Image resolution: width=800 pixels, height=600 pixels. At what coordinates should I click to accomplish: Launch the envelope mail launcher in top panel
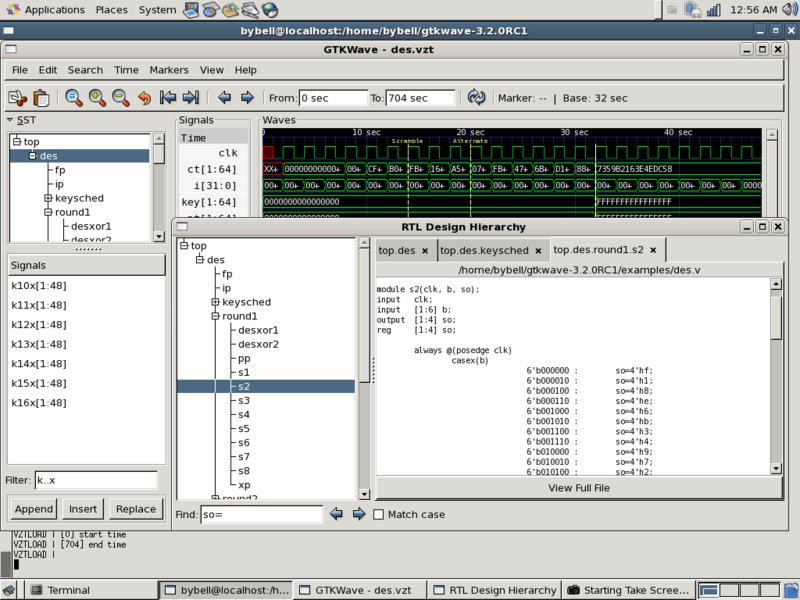(230, 10)
